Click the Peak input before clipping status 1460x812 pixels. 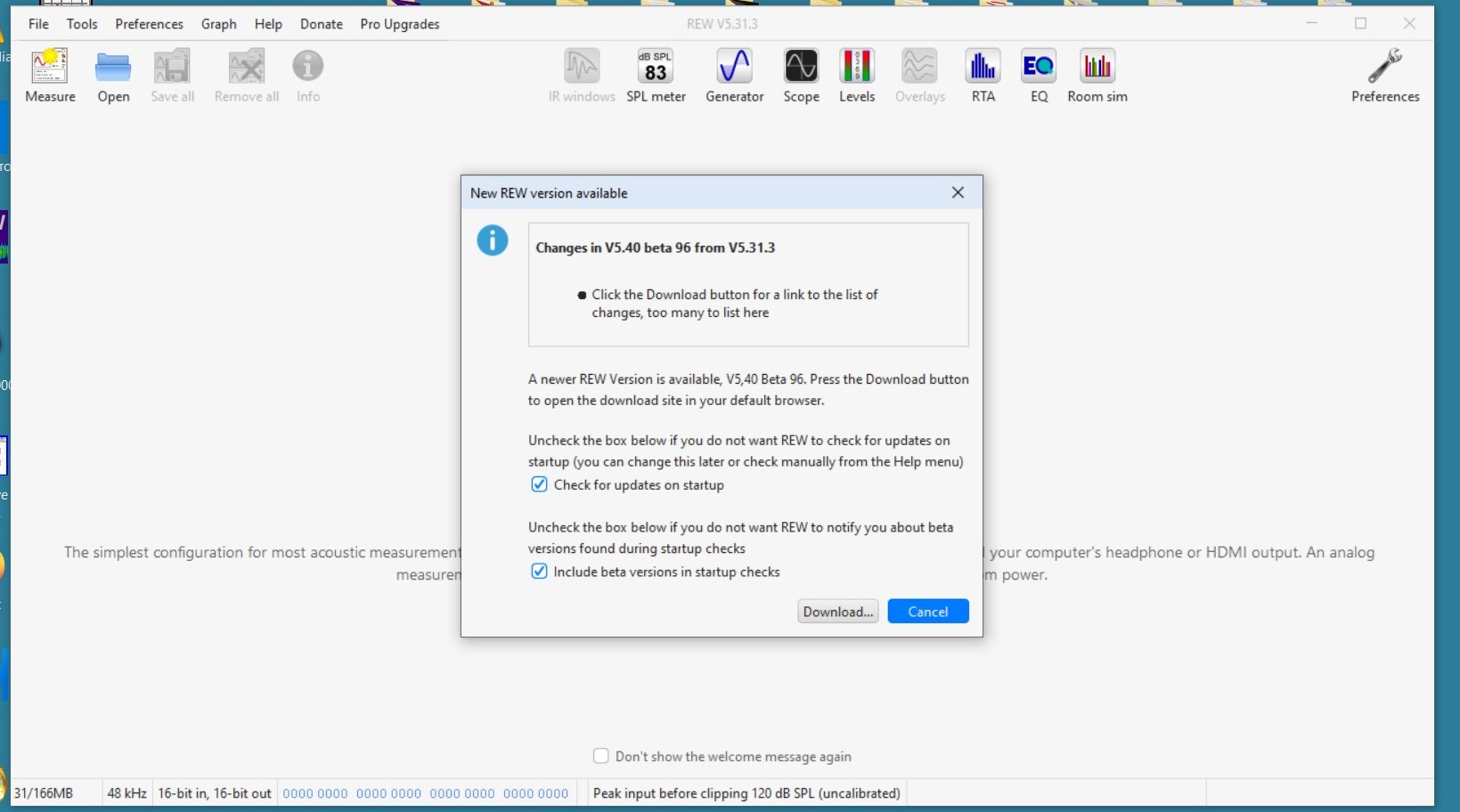click(746, 793)
